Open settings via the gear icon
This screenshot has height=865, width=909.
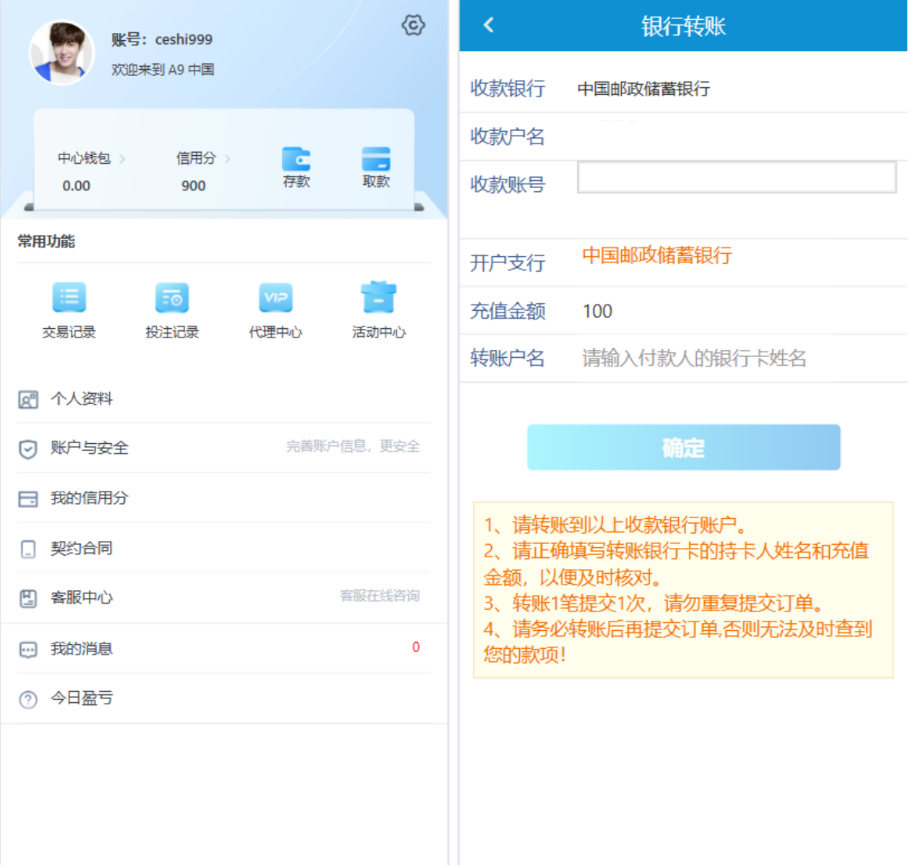(413, 26)
